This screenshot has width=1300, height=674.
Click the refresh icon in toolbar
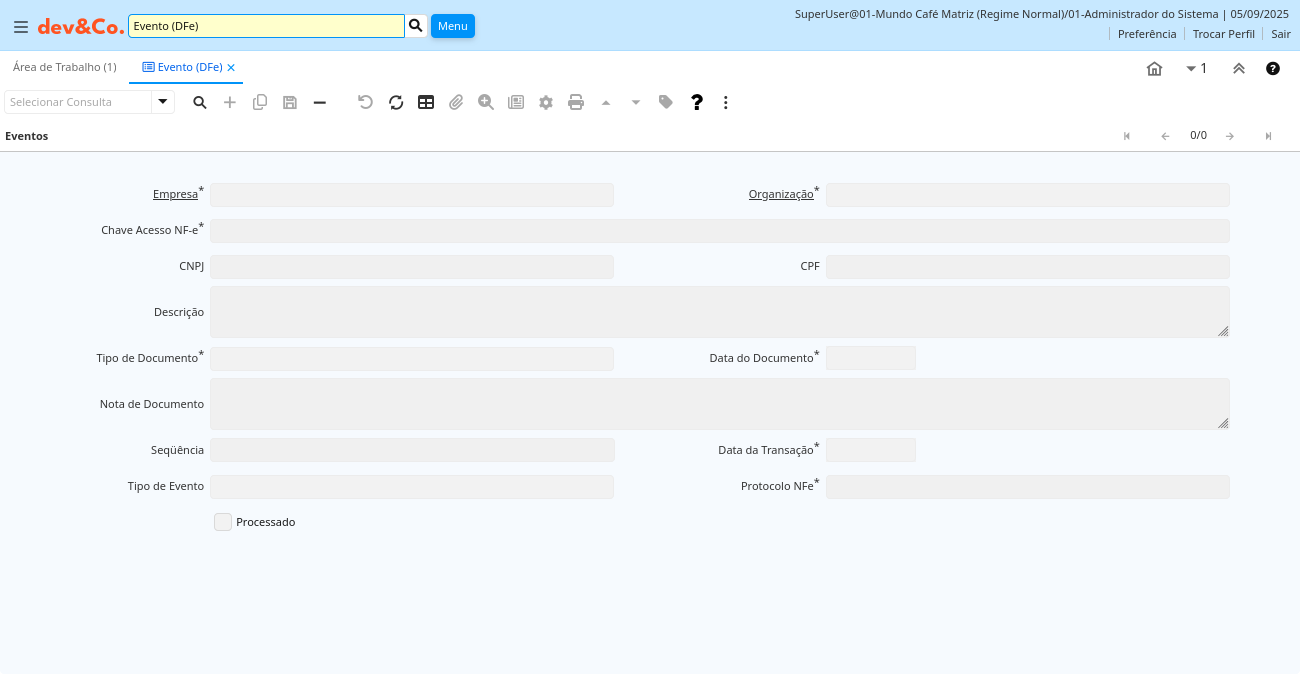[396, 102]
